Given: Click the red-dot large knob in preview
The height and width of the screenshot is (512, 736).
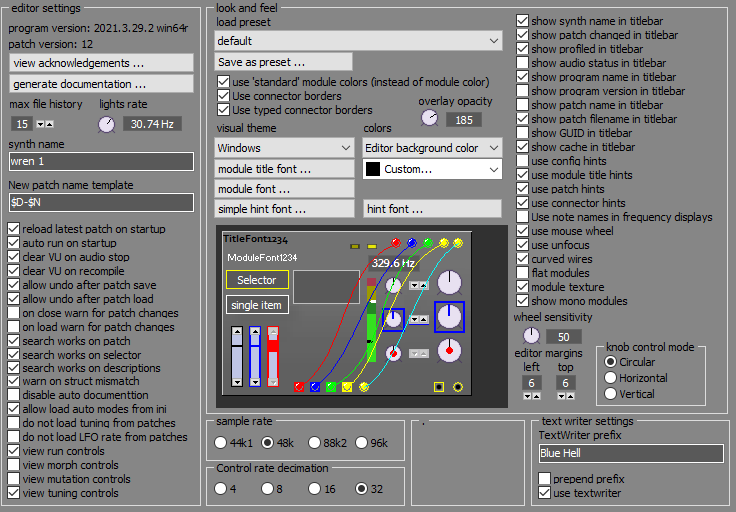Looking at the screenshot, I should tap(450, 350).
